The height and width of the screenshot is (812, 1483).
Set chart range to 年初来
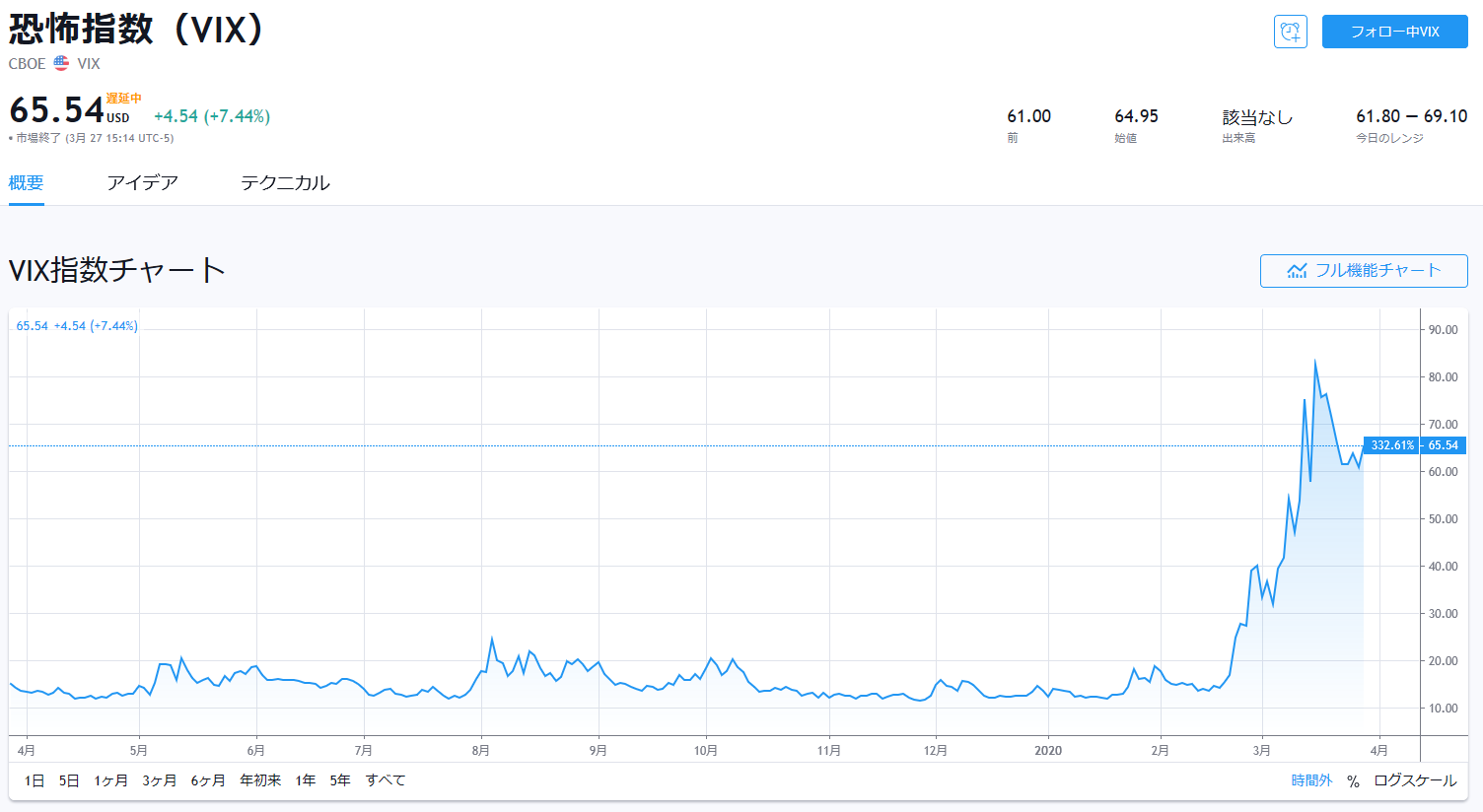pos(260,780)
